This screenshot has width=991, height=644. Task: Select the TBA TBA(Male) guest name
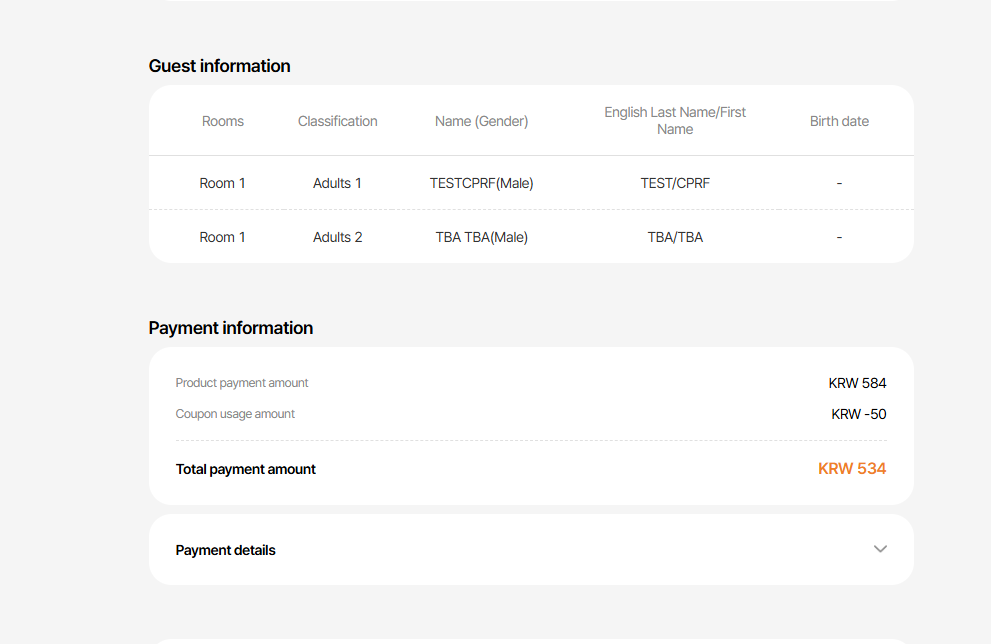[x=481, y=237]
